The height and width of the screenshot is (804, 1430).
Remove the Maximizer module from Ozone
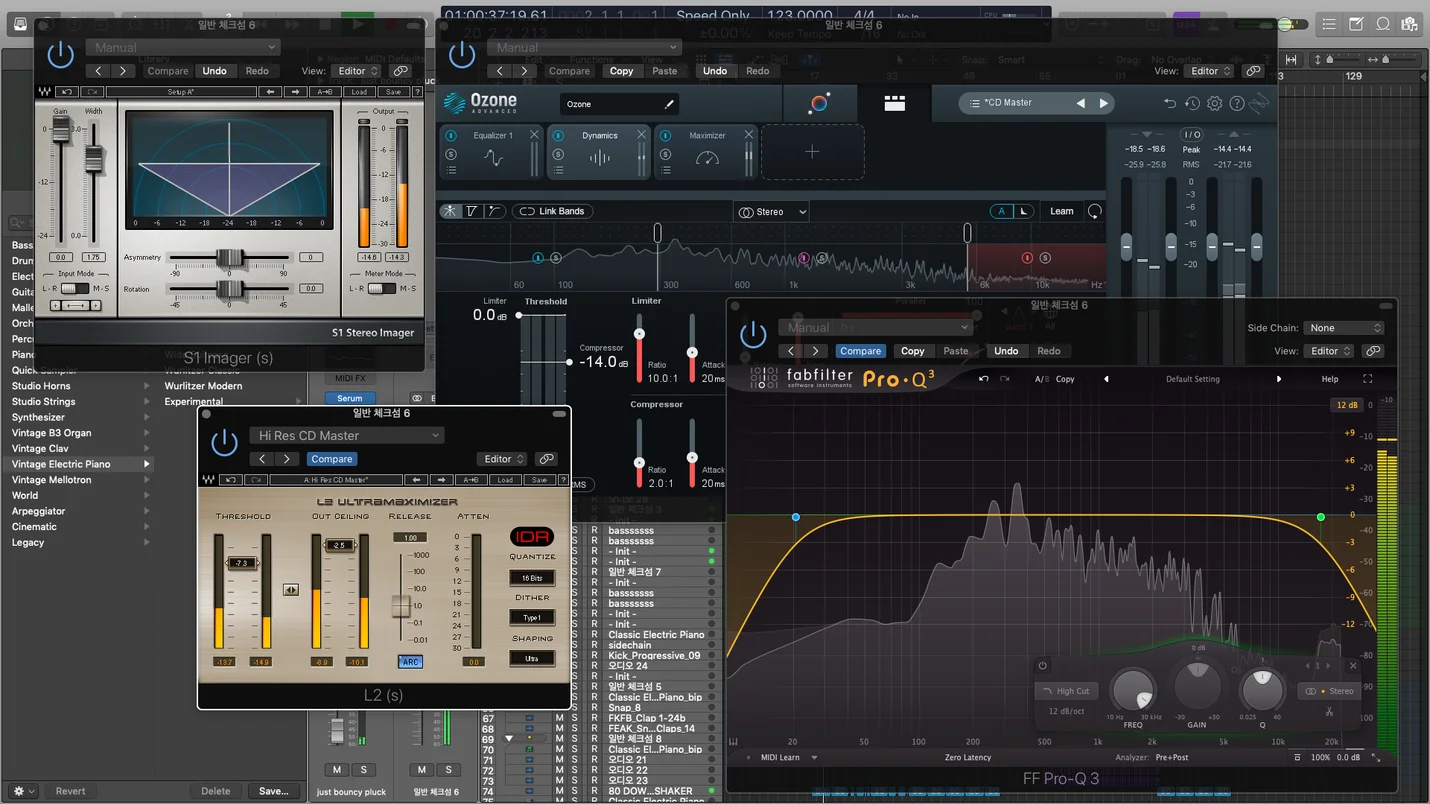click(748, 135)
